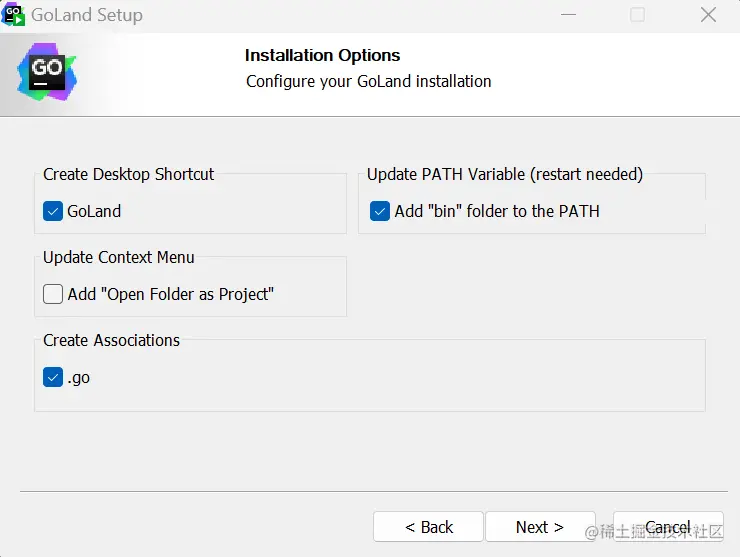Click the Create Desktop Shortcut group title
The image size is (740, 557).
click(128, 174)
